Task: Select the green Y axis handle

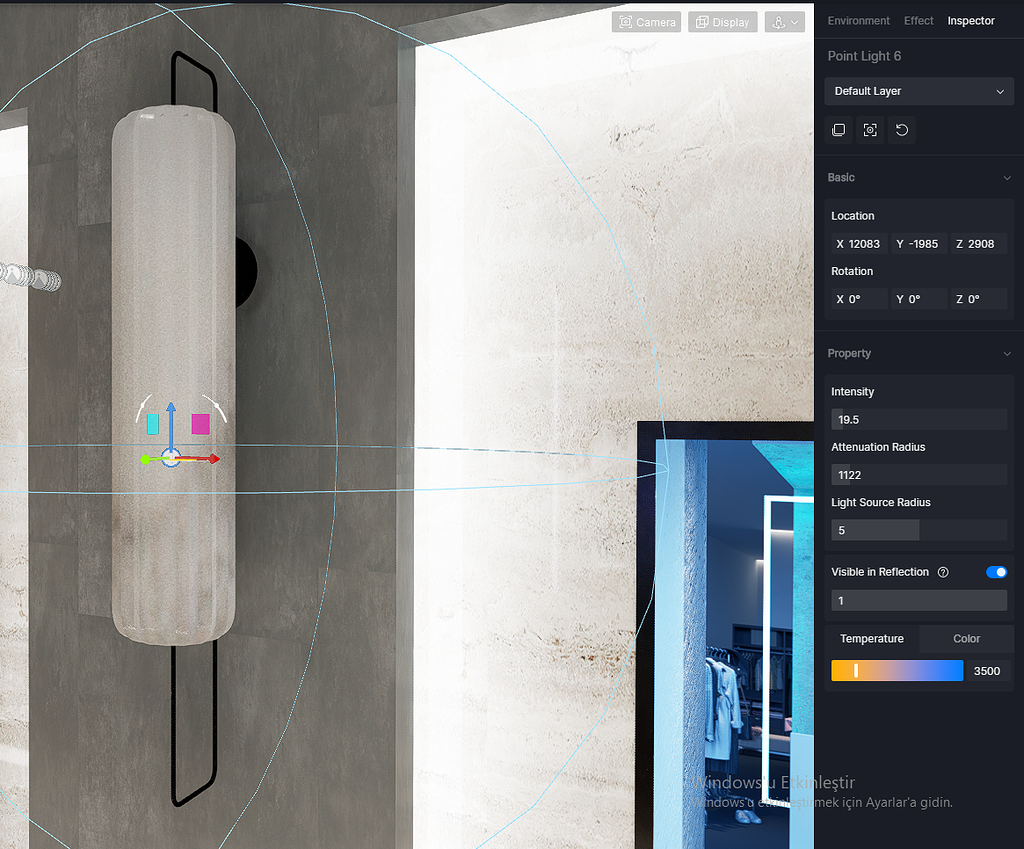Action: coord(146,459)
